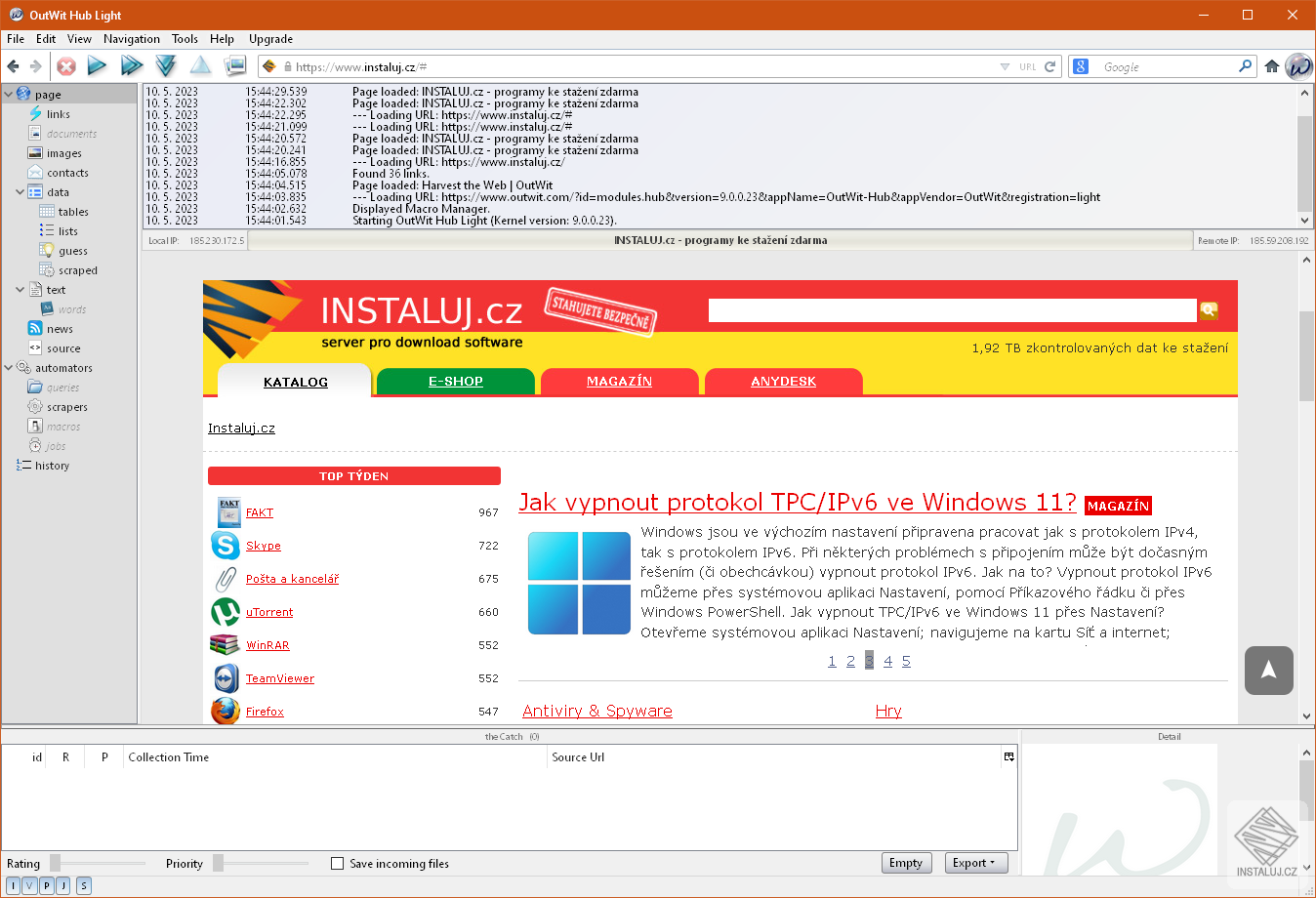Select contacts in the sidebar tree
The image size is (1316, 898).
pyautogui.click(x=67, y=173)
